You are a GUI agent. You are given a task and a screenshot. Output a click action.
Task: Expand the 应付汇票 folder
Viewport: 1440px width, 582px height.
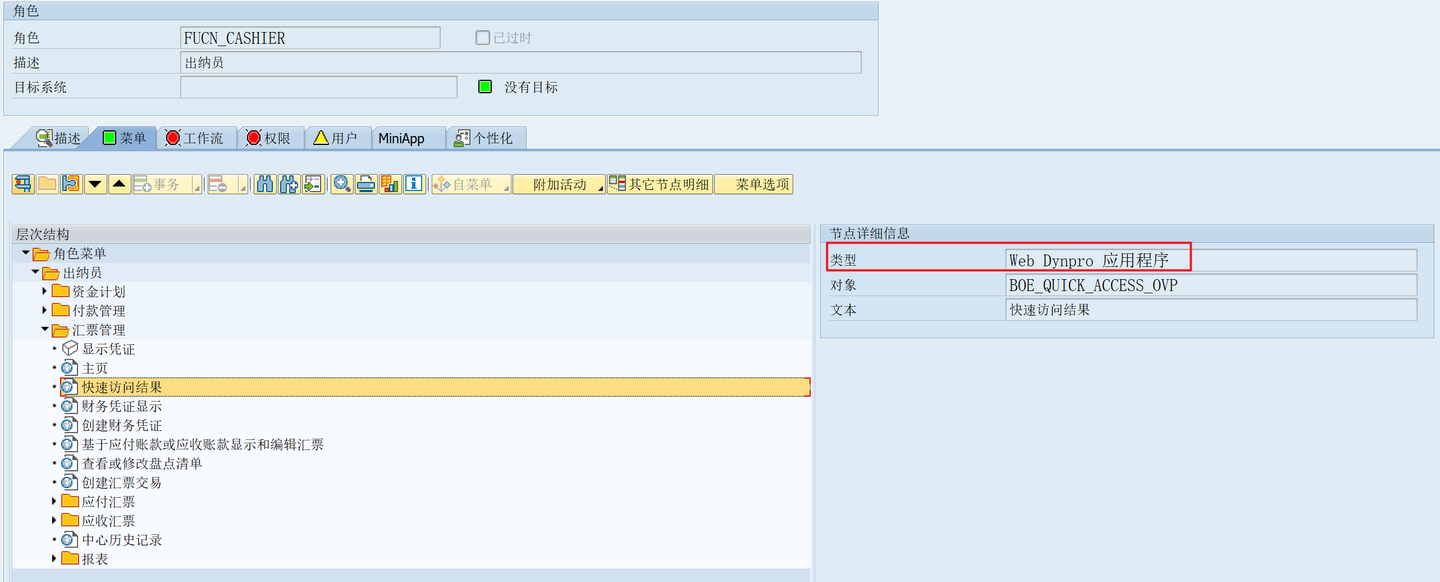55,501
